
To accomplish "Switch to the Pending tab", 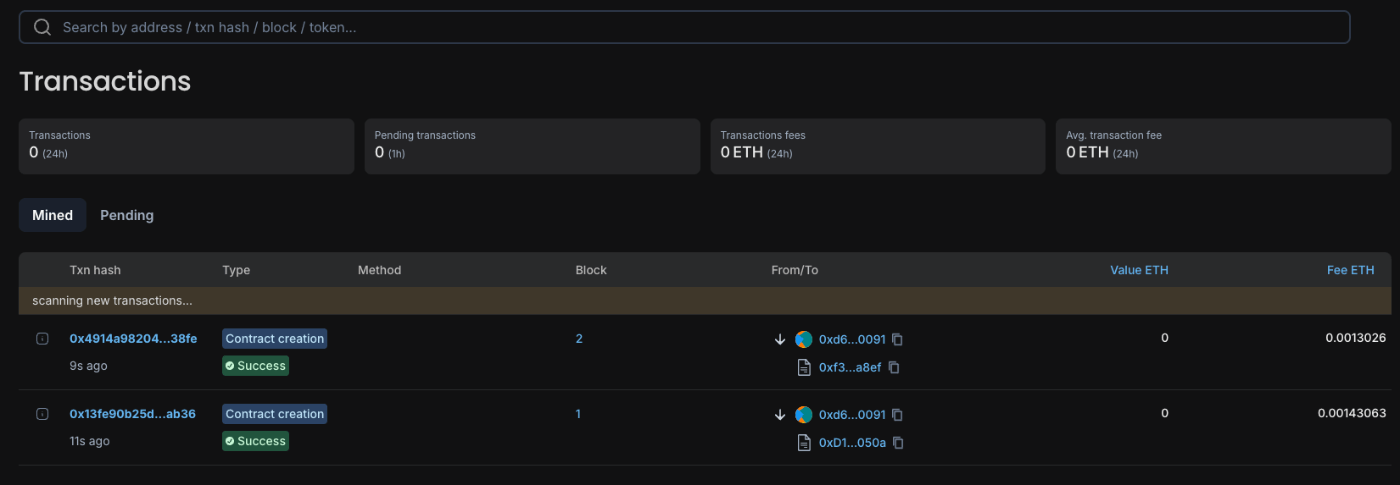I will click(x=127, y=215).
